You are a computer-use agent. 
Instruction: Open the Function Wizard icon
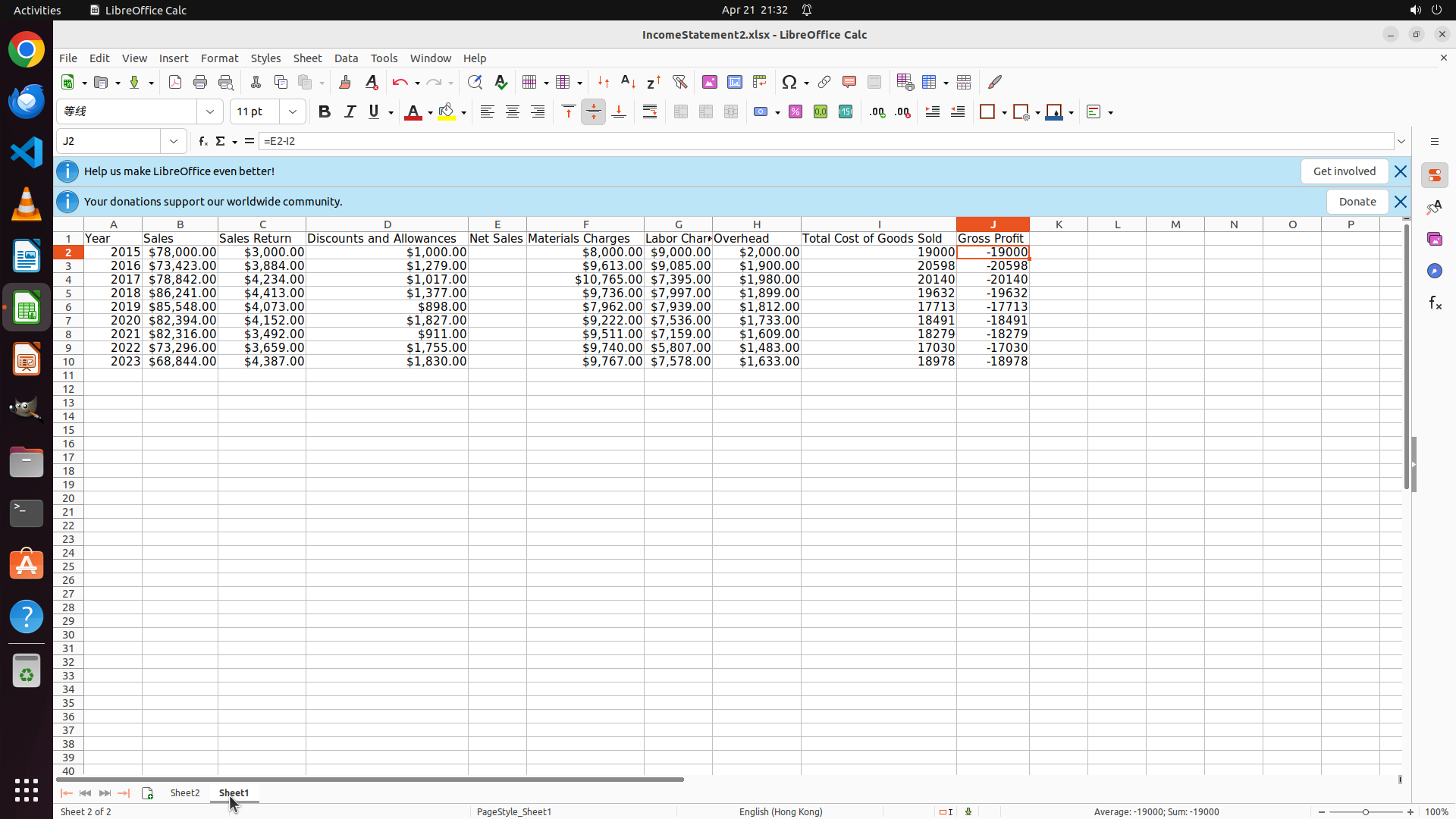coord(202,141)
